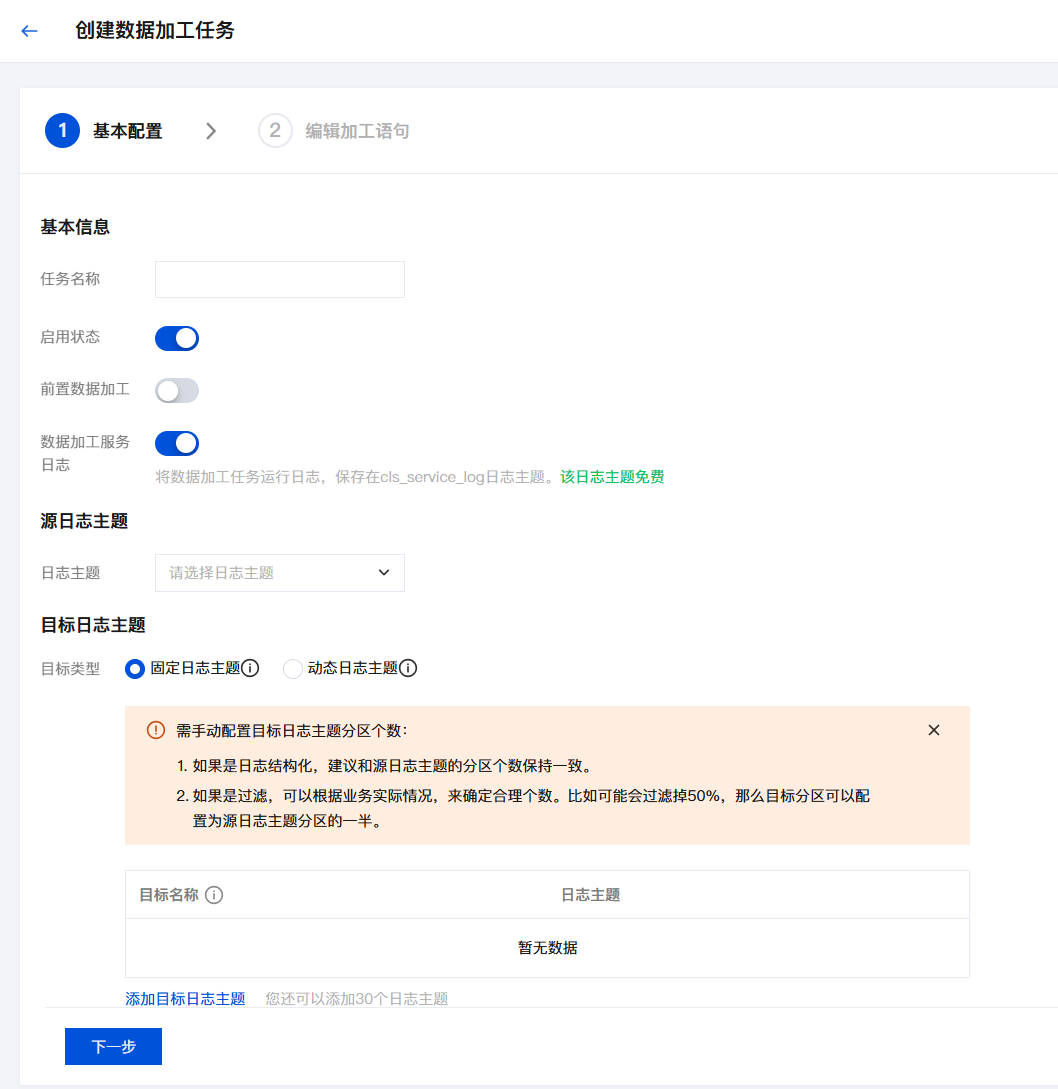Image resolution: width=1058 pixels, height=1089 pixels.
Task: Click the 源日志主题 section heading
Action: pos(84,521)
